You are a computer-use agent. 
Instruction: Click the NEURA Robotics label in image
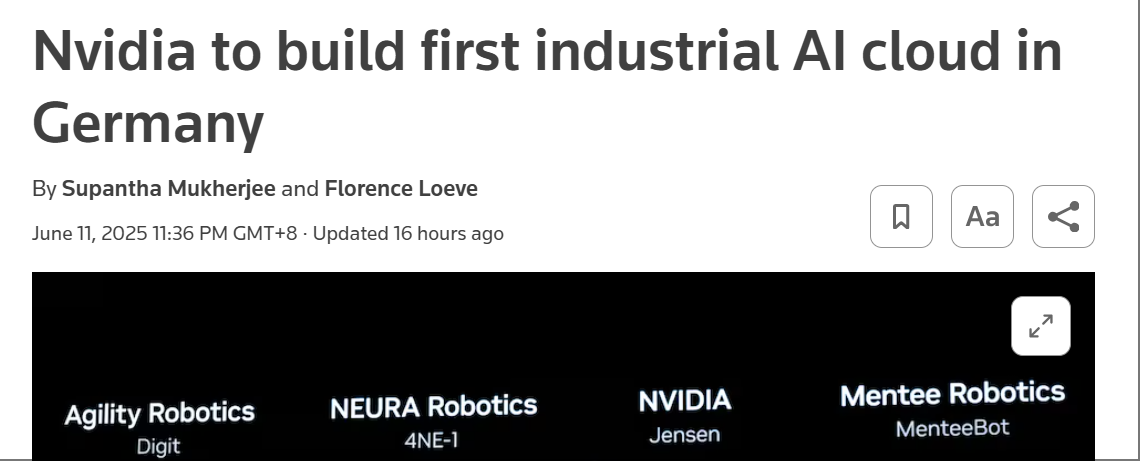433,406
